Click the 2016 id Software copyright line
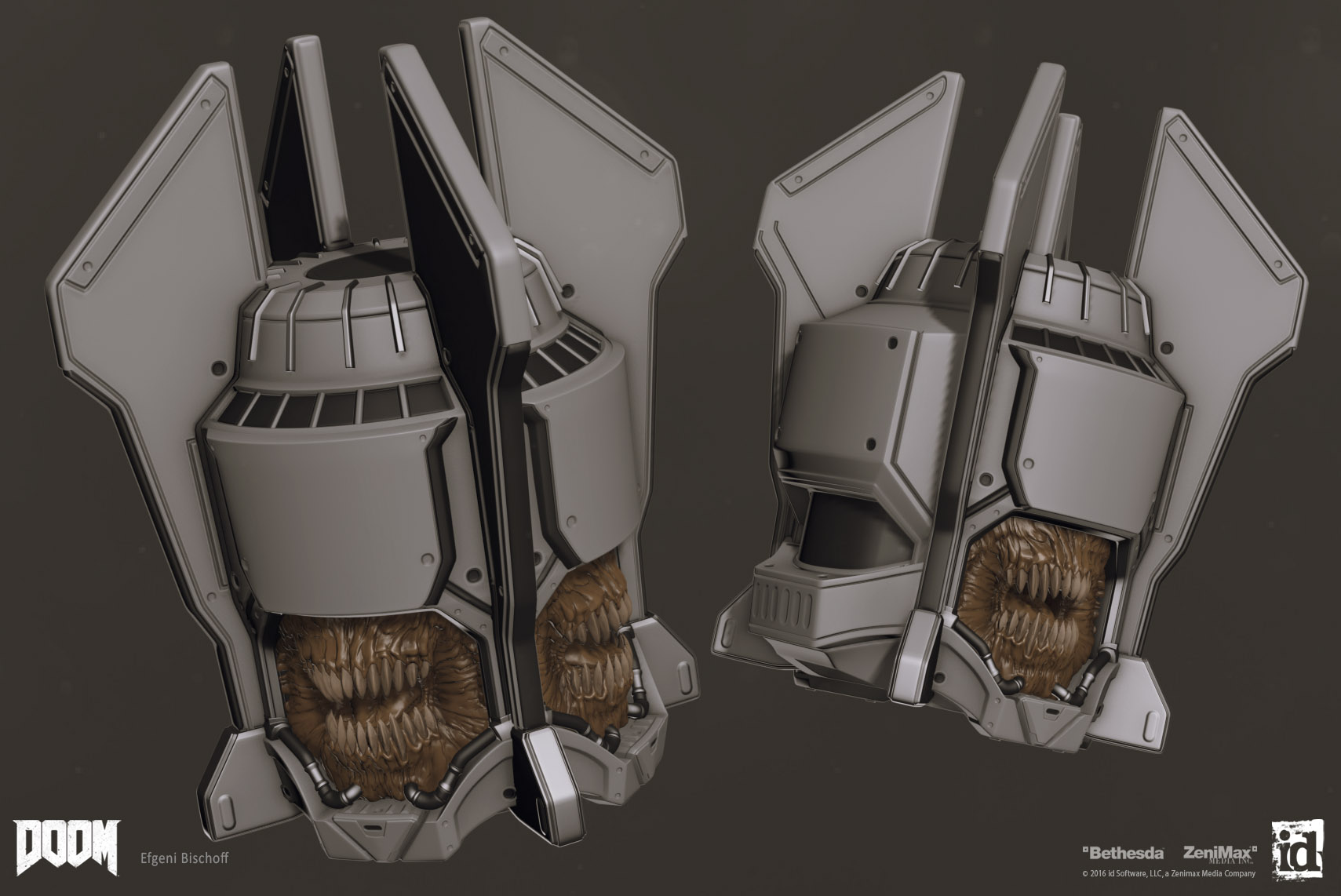Screen dimensions: 1341x896 [x=1169, y=873]
